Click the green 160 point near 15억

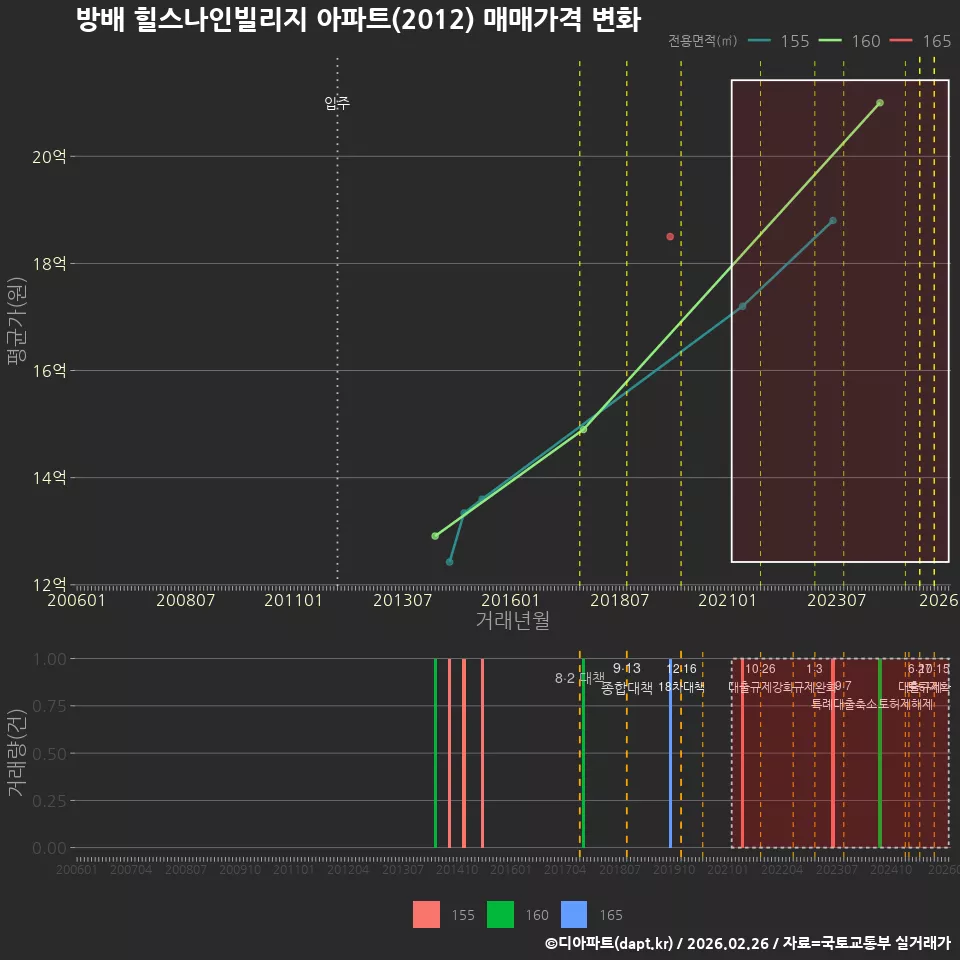(583, 429)
